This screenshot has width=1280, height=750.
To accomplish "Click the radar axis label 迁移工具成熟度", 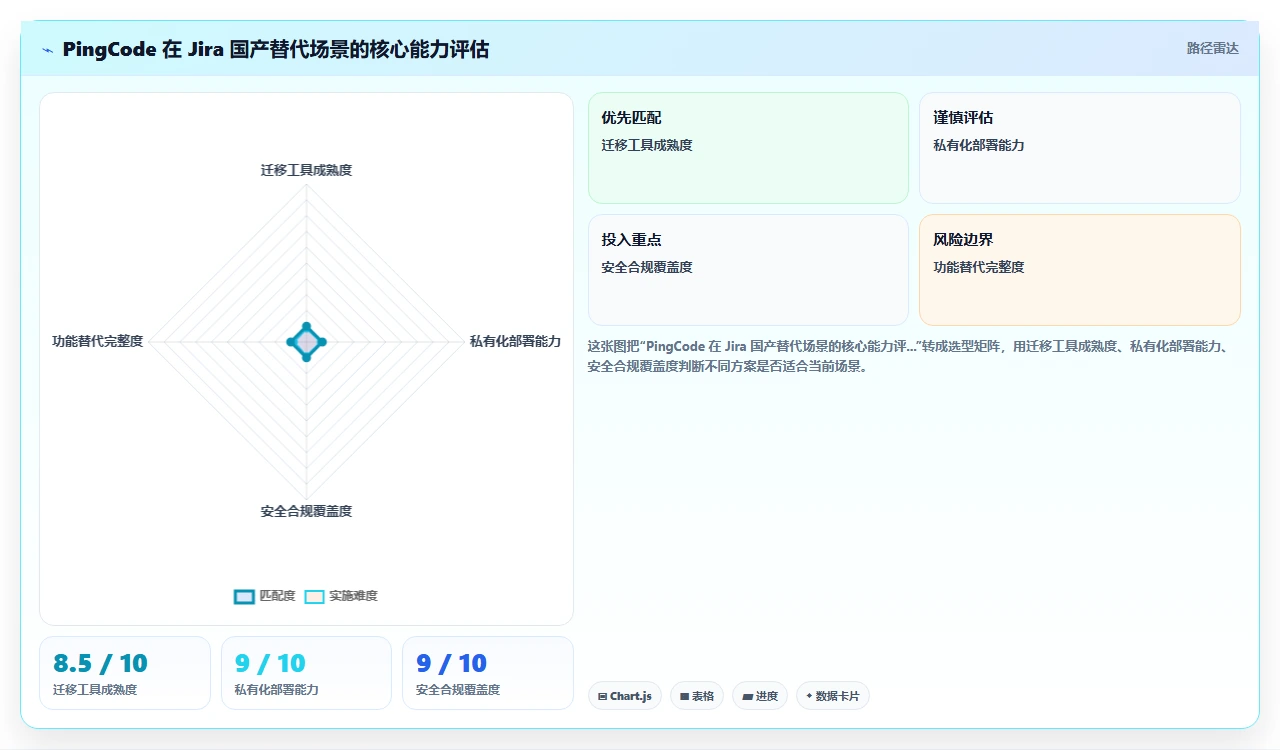I will (x=306, y=170).
